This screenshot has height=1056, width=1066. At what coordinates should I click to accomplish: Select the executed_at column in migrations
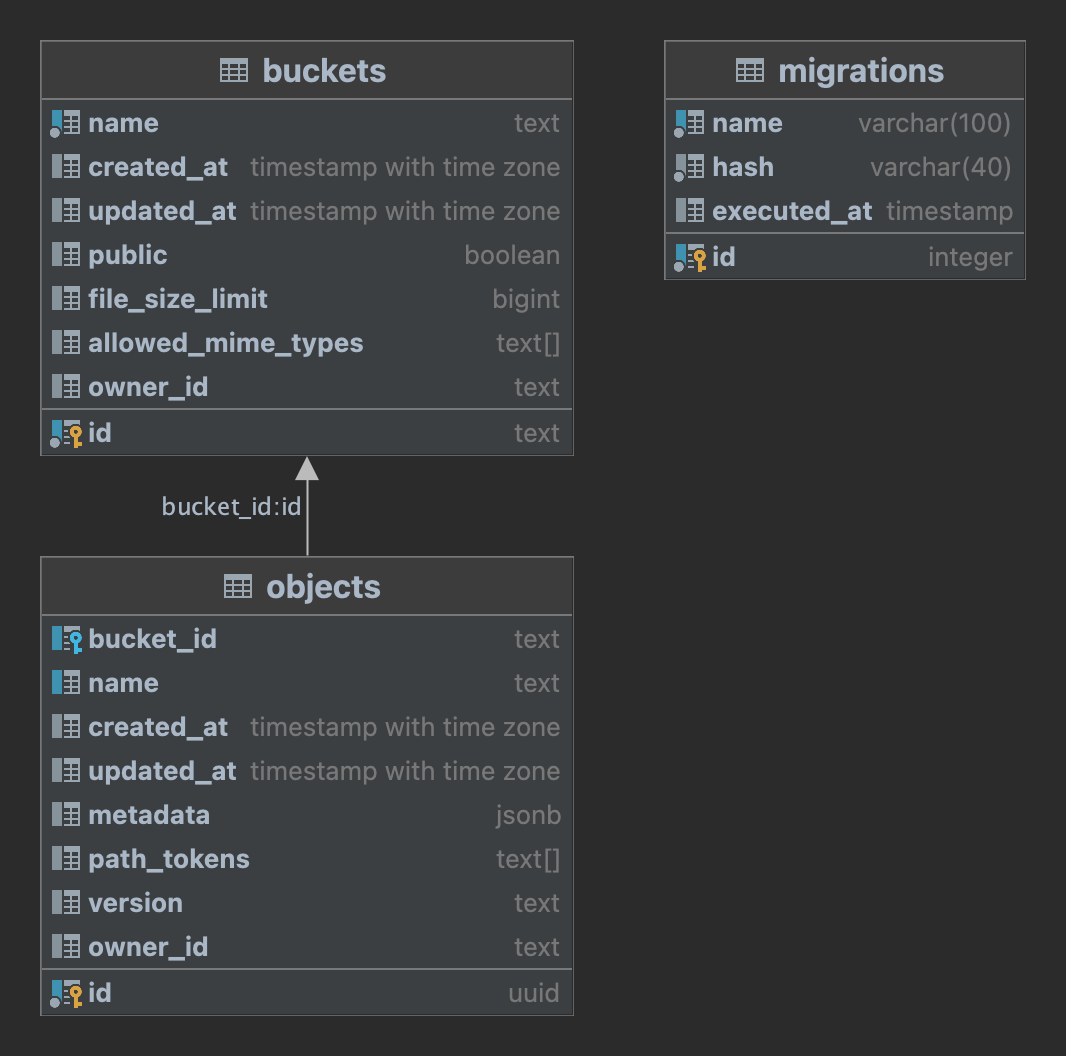[844, 211]
